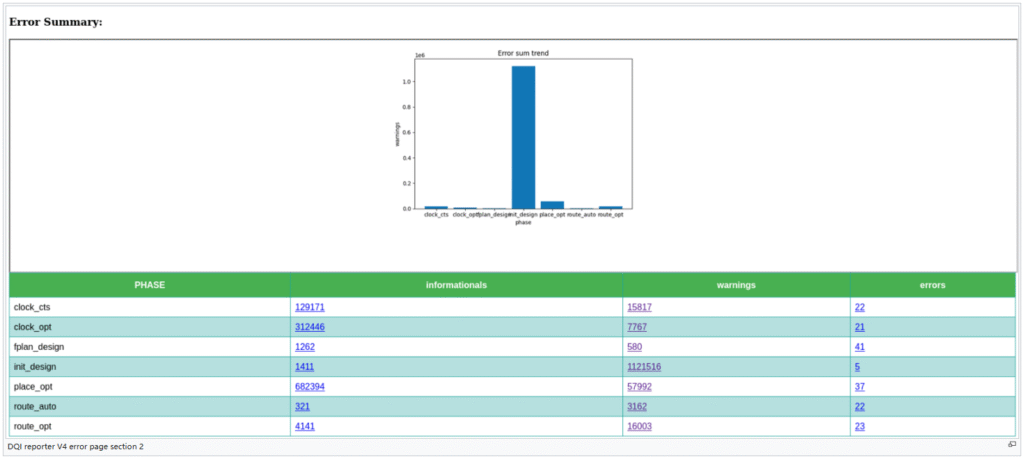
Task: Open clock_cts informationals count 129171
Action: 309,308
